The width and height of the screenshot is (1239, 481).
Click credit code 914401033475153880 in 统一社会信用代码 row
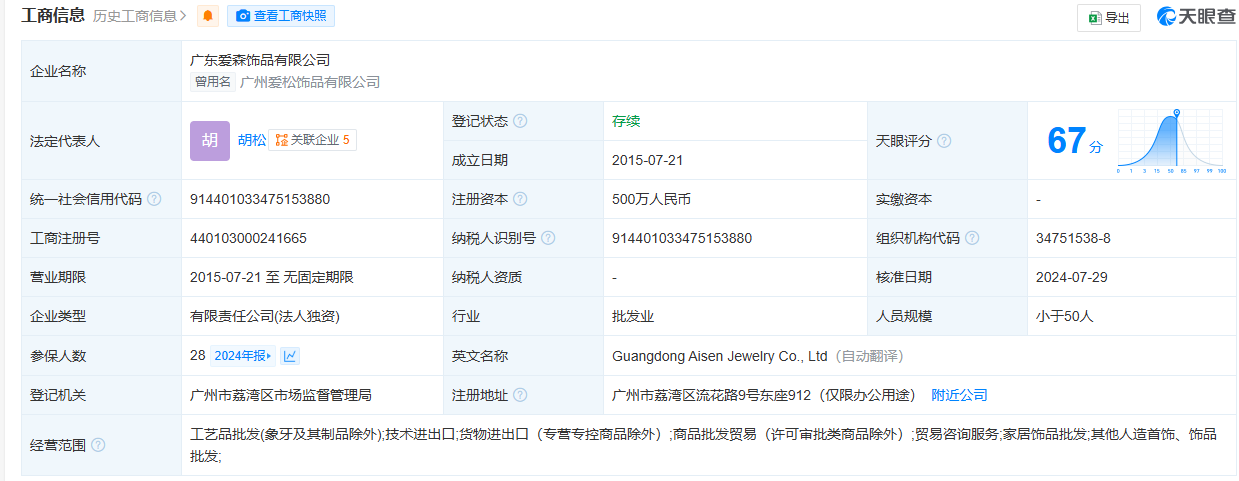pos(260,199)
